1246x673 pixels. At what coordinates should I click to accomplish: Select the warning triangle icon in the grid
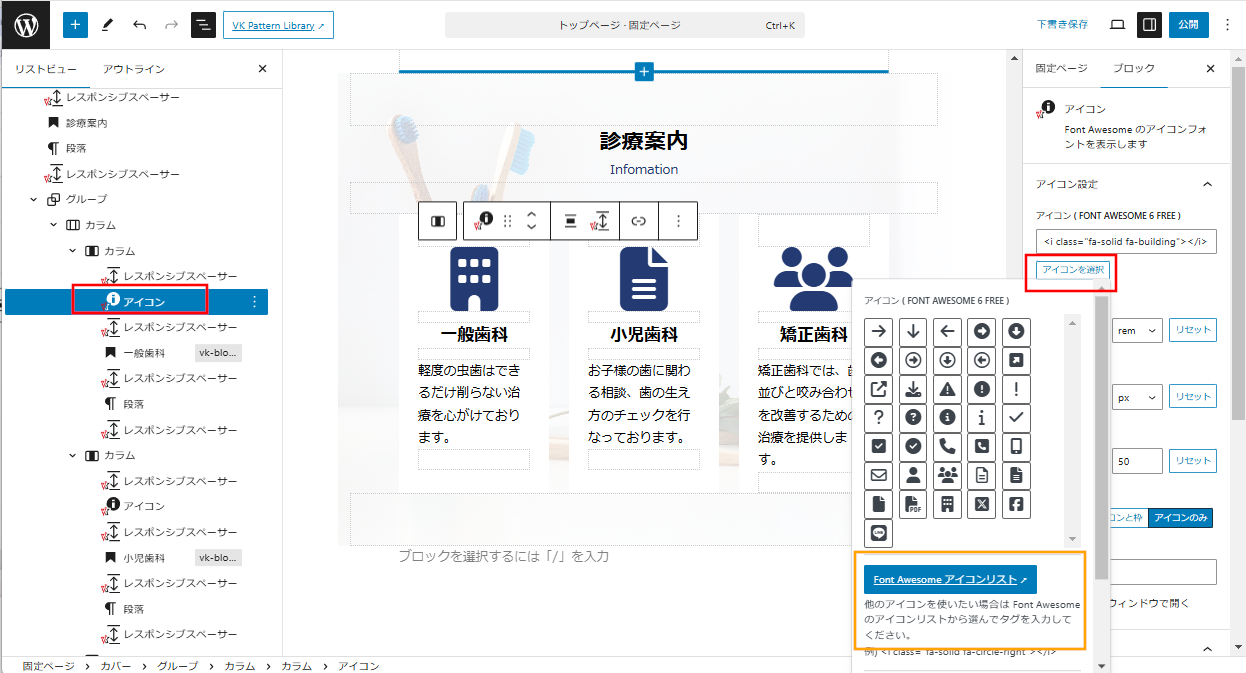tap(947, 389)
